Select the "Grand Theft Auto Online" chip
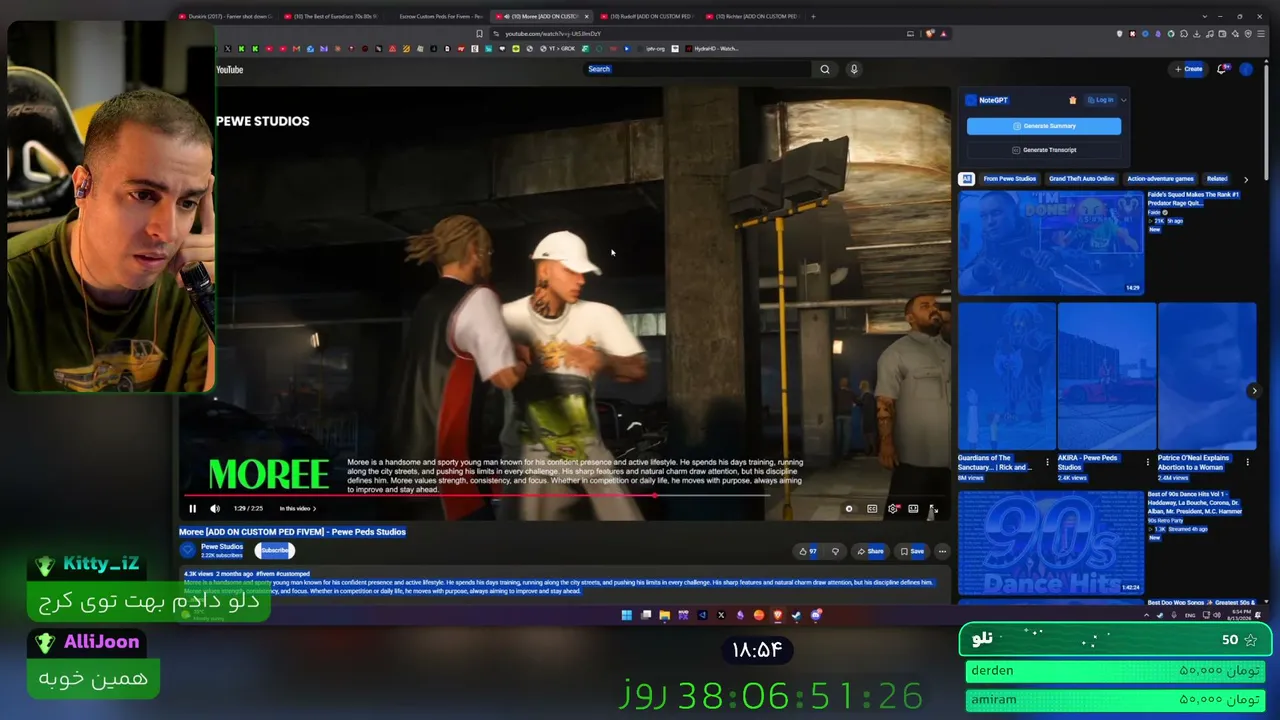The width and height of the screenshot is (1280, 720). [1081, 179]
